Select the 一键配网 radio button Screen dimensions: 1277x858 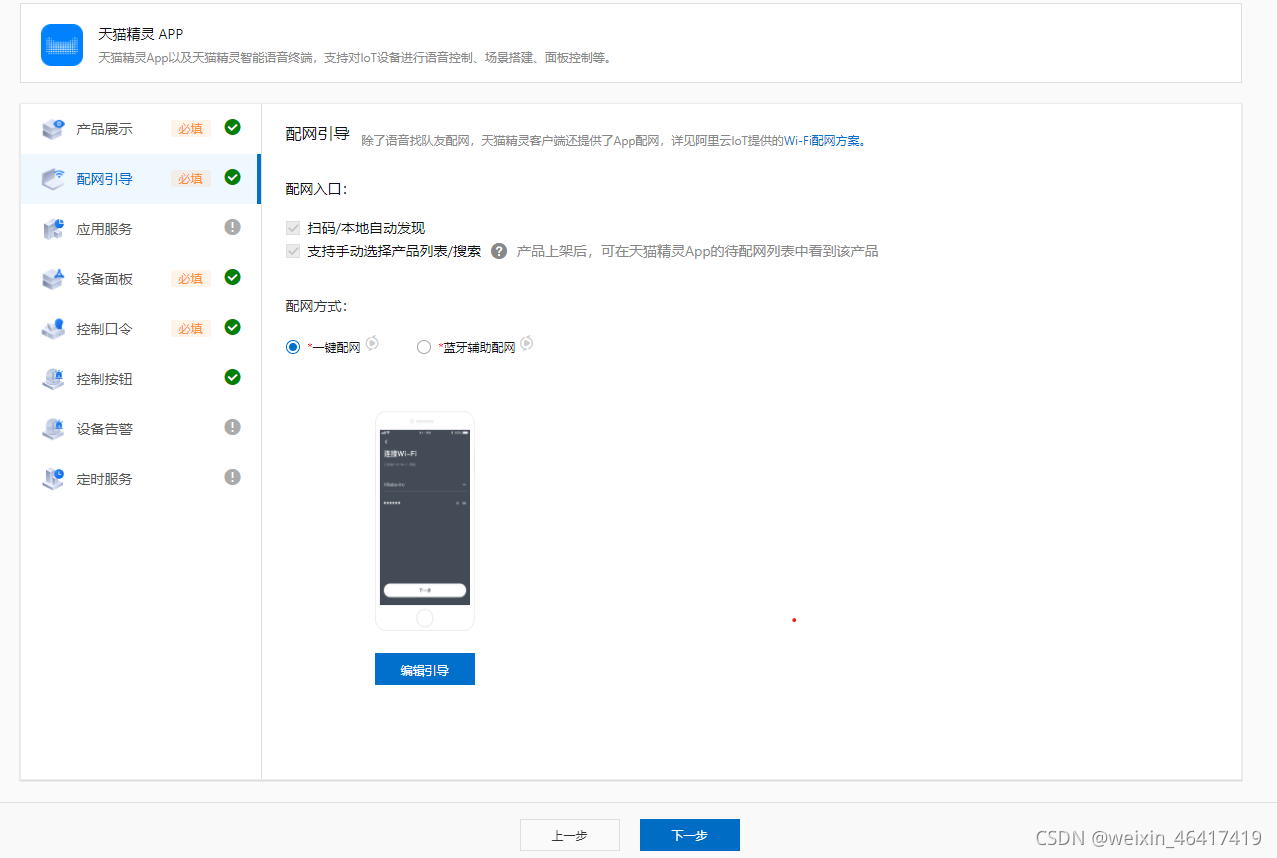(x=293, y=347)
